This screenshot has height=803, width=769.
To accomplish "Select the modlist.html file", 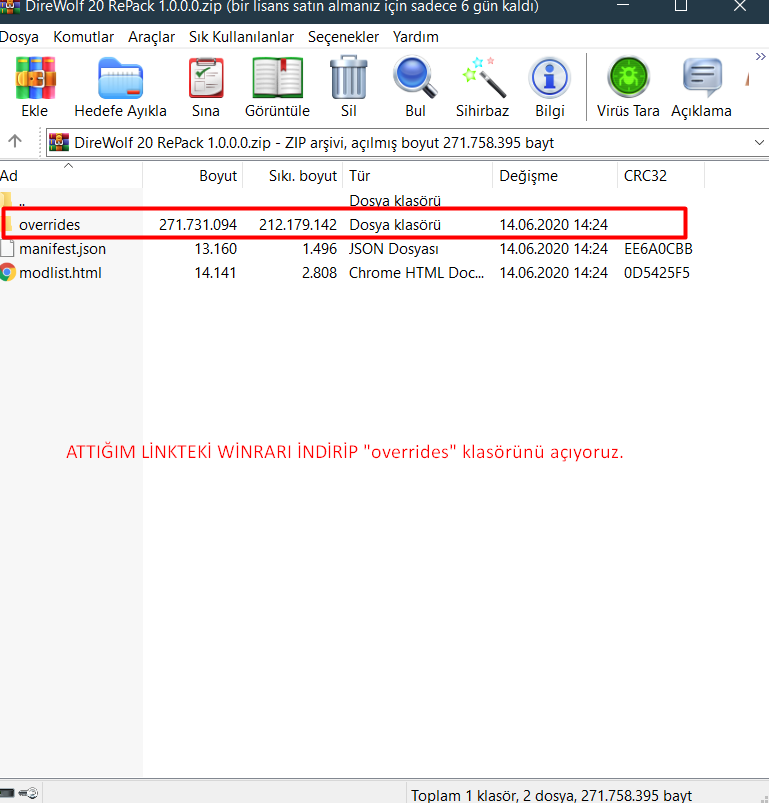I will pos(60,273).
